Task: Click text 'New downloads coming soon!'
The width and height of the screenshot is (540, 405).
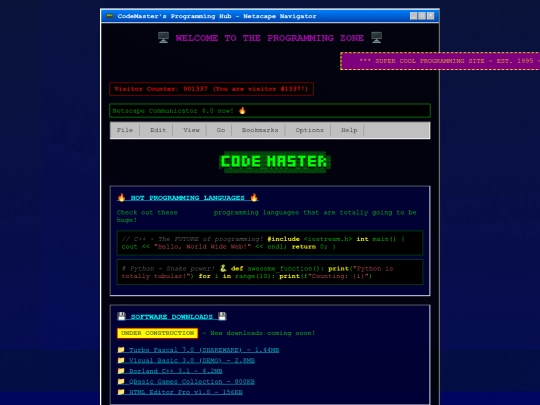Action: pyautogui.click(x=262, y=333)
